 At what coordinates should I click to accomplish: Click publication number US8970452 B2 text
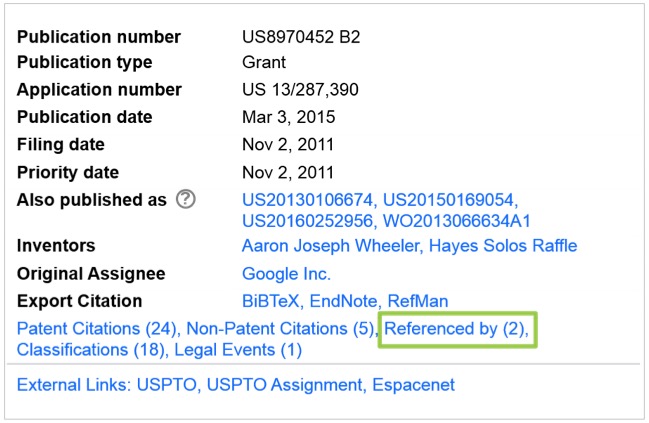click(301, 38)
